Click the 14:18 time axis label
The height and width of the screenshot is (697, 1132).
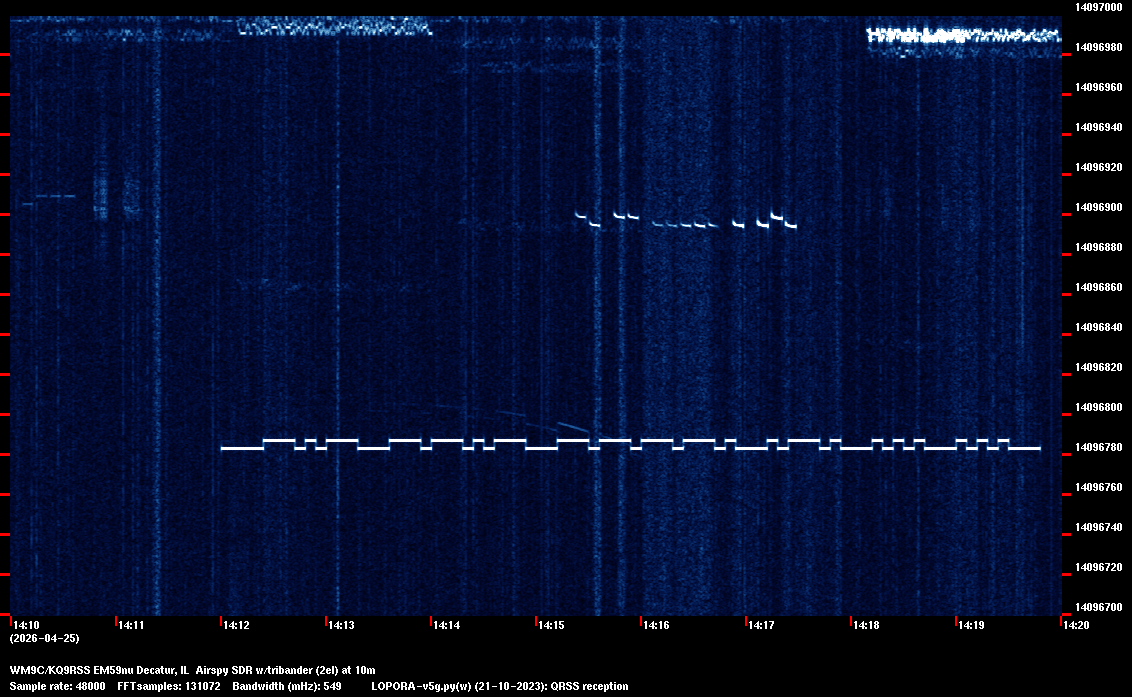point(866,625)
